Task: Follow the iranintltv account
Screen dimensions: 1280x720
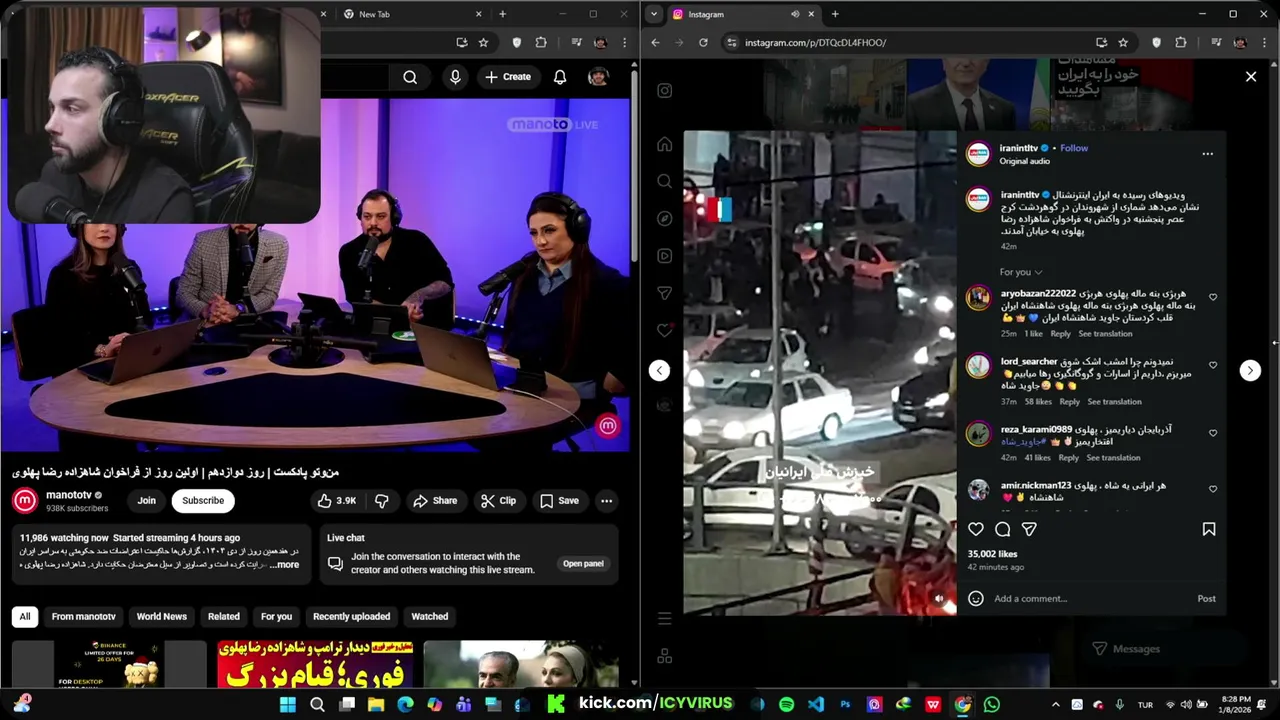Action: pos(1074,148)
